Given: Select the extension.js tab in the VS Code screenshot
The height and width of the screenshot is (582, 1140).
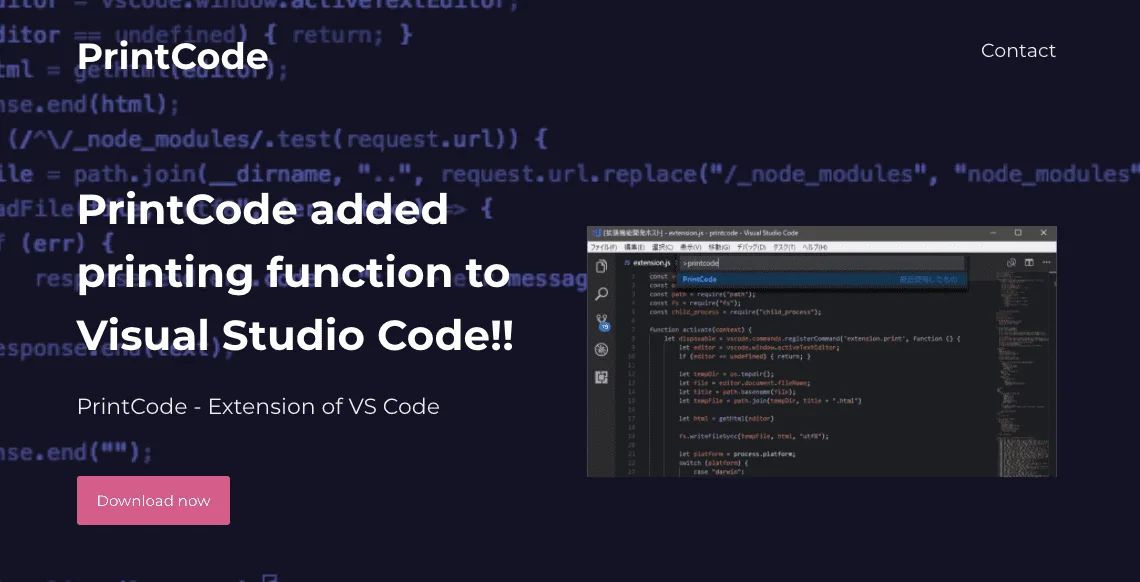Looking at the screenshot, I should point(647,262).
